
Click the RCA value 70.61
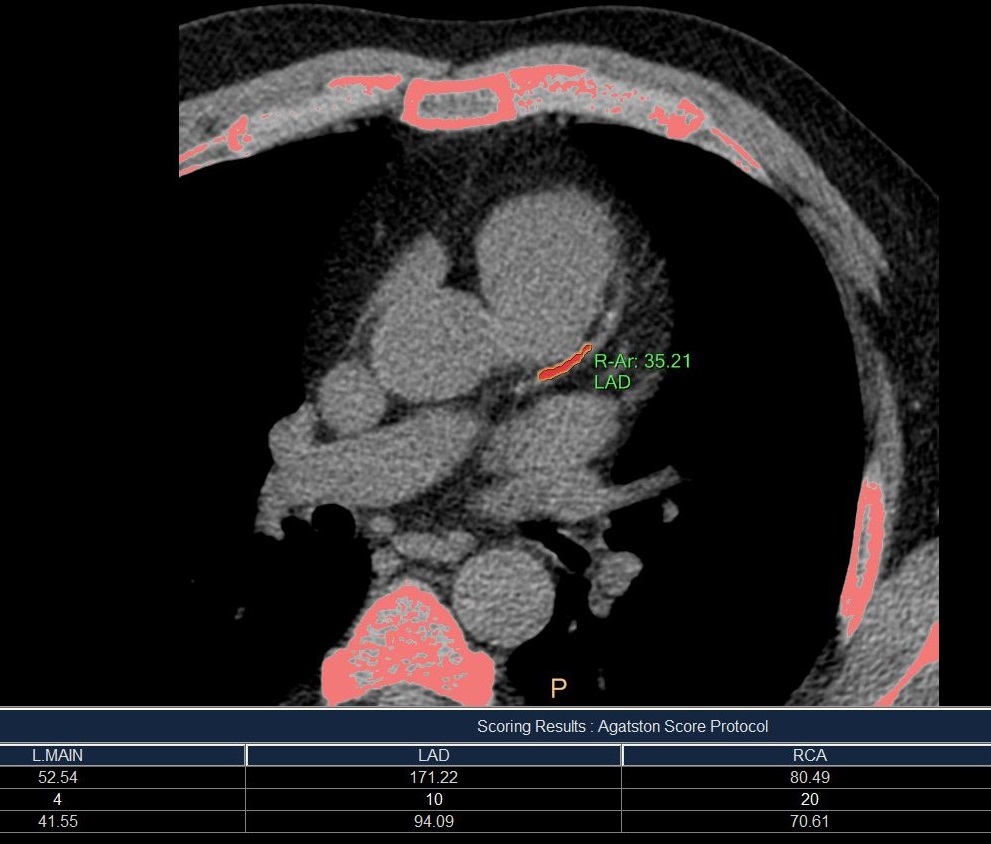[810, 821]
